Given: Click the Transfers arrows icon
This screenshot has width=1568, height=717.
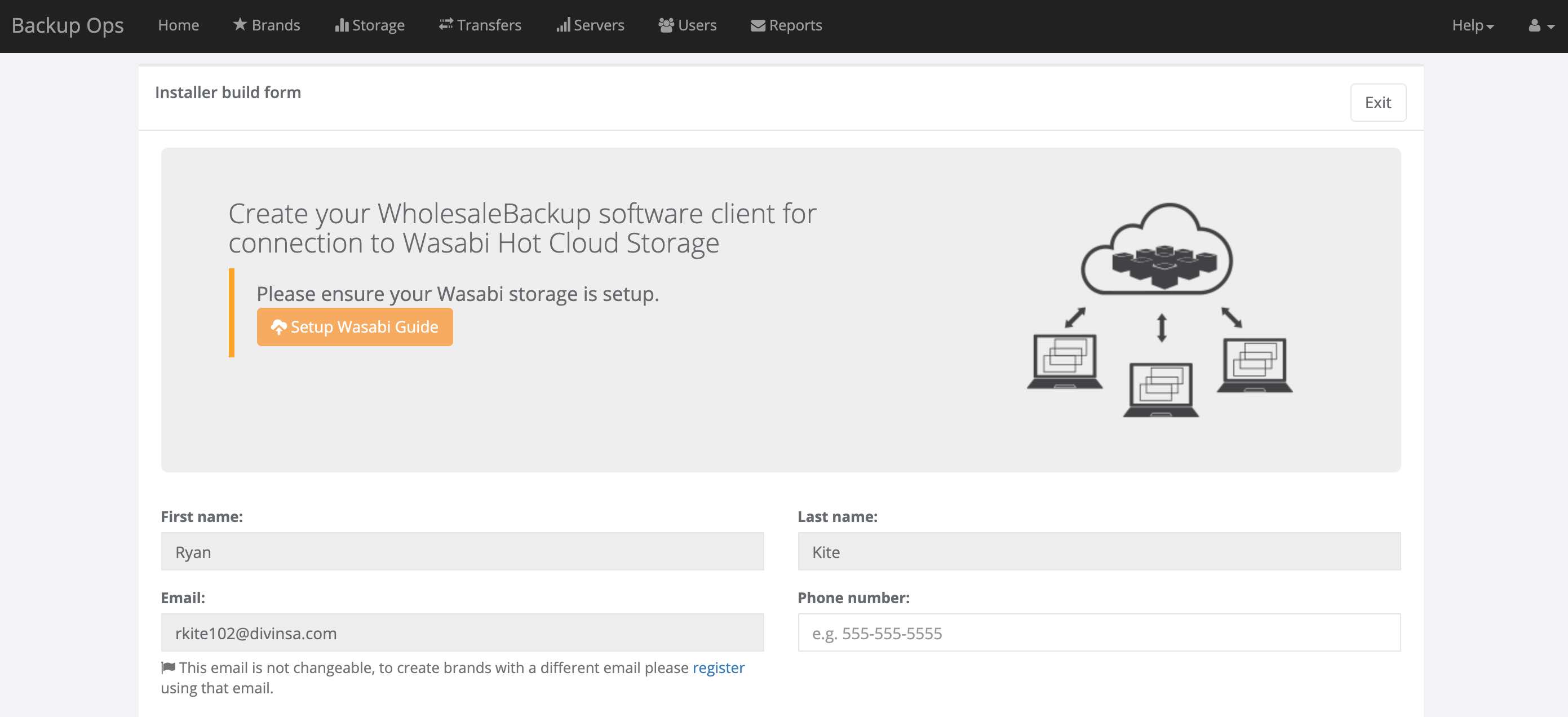Looking at the screenshot, I should [x=446, y=24].
